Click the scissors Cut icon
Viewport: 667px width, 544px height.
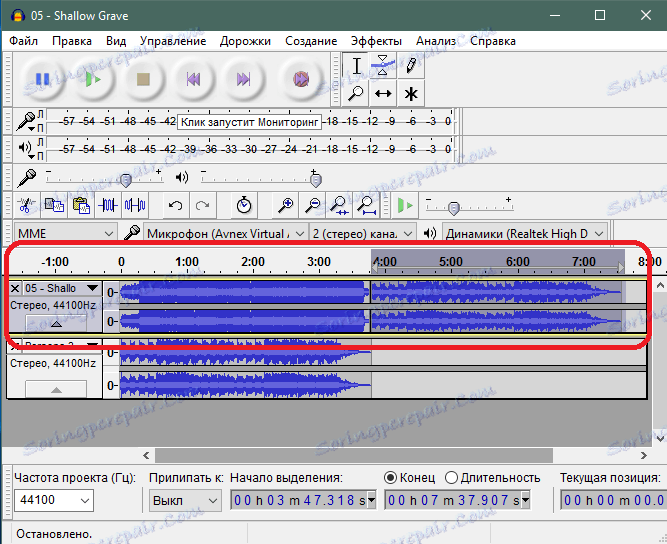(x=27, y=206)
